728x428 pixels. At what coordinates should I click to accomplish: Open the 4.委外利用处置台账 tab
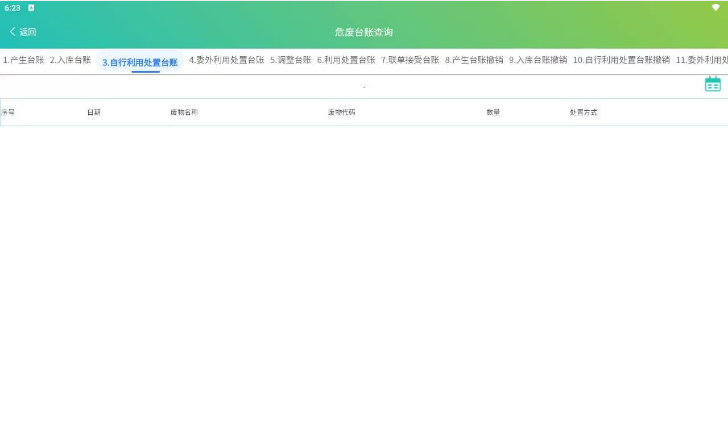(227, 60)
